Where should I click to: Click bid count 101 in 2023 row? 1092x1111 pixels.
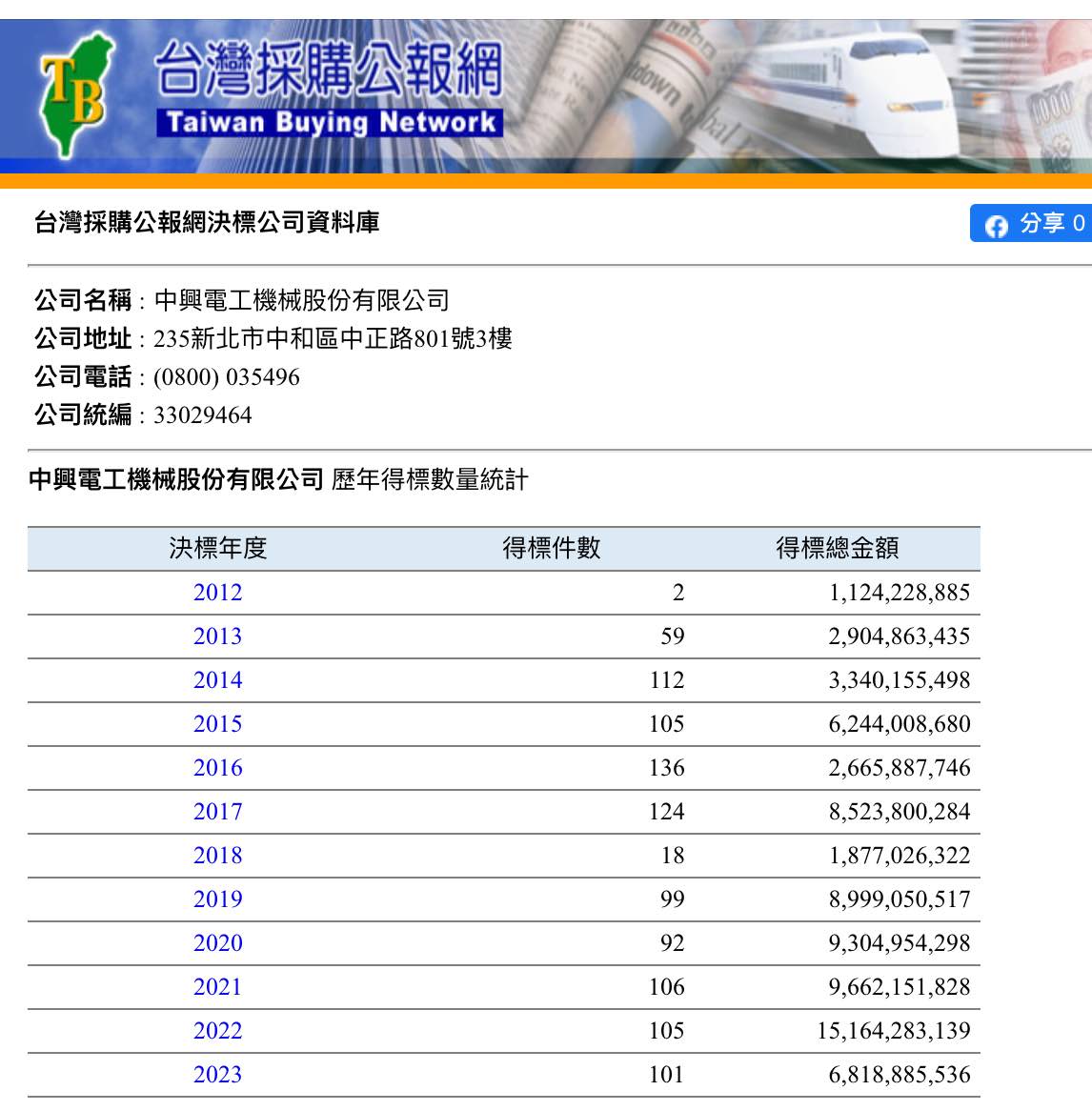pyautogui.click(x=667, y=1075)
